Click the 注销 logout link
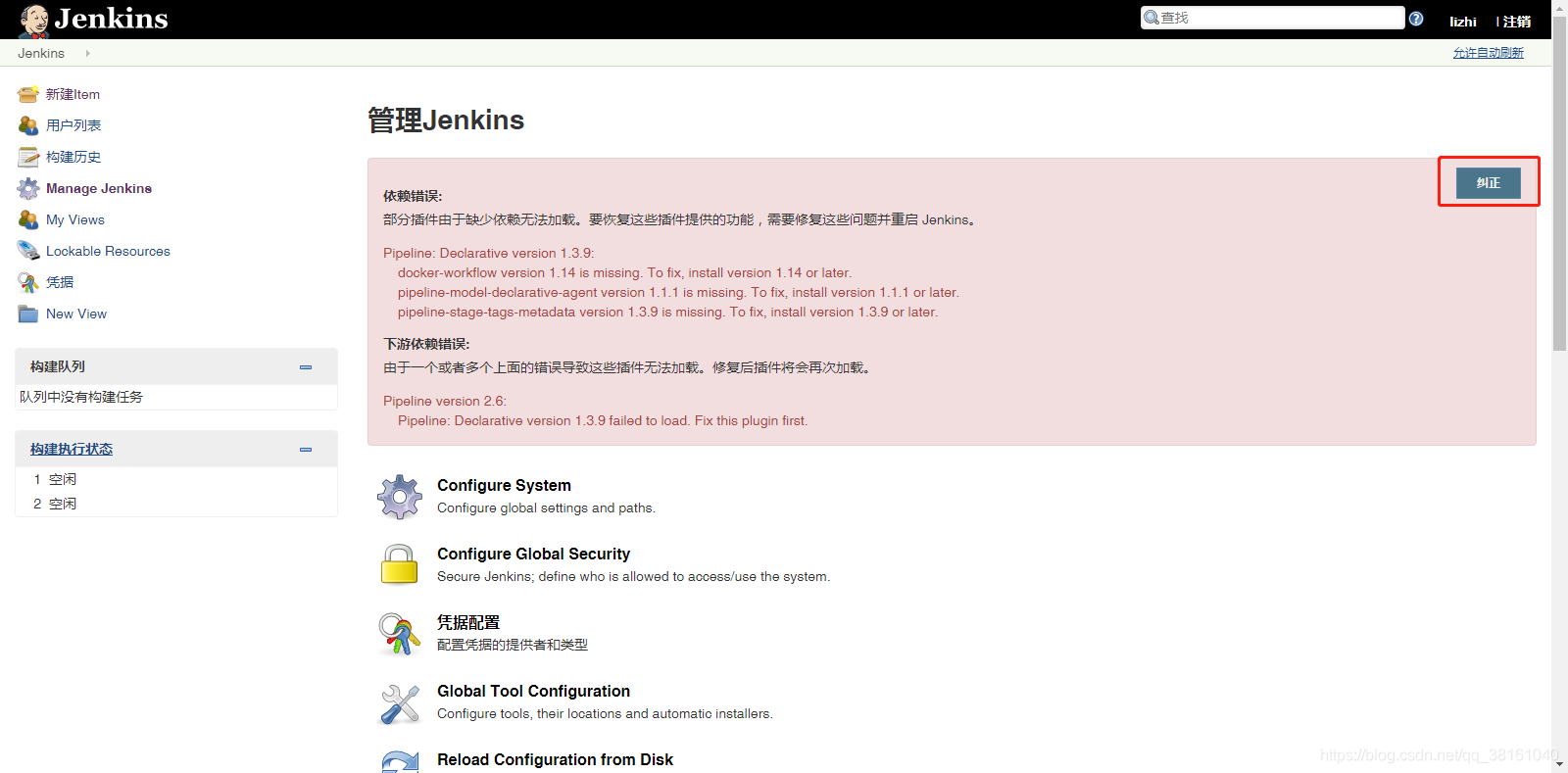 tap(1516, 22)
